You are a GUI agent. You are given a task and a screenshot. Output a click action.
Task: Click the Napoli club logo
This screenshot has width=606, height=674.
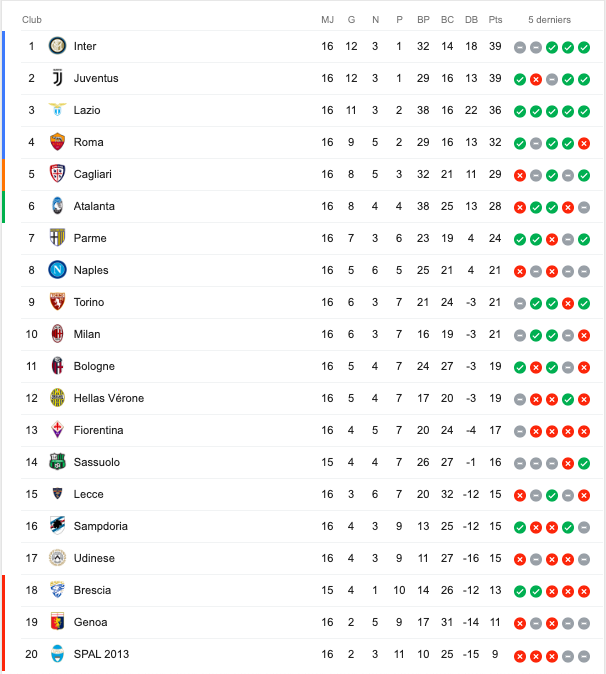(57, 270)
